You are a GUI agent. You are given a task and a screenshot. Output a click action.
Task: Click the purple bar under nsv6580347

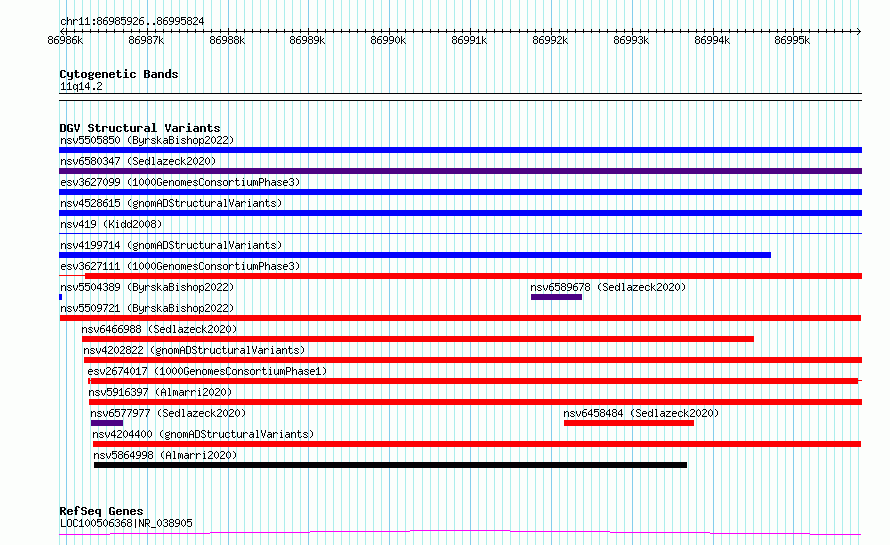click(460, 171)
